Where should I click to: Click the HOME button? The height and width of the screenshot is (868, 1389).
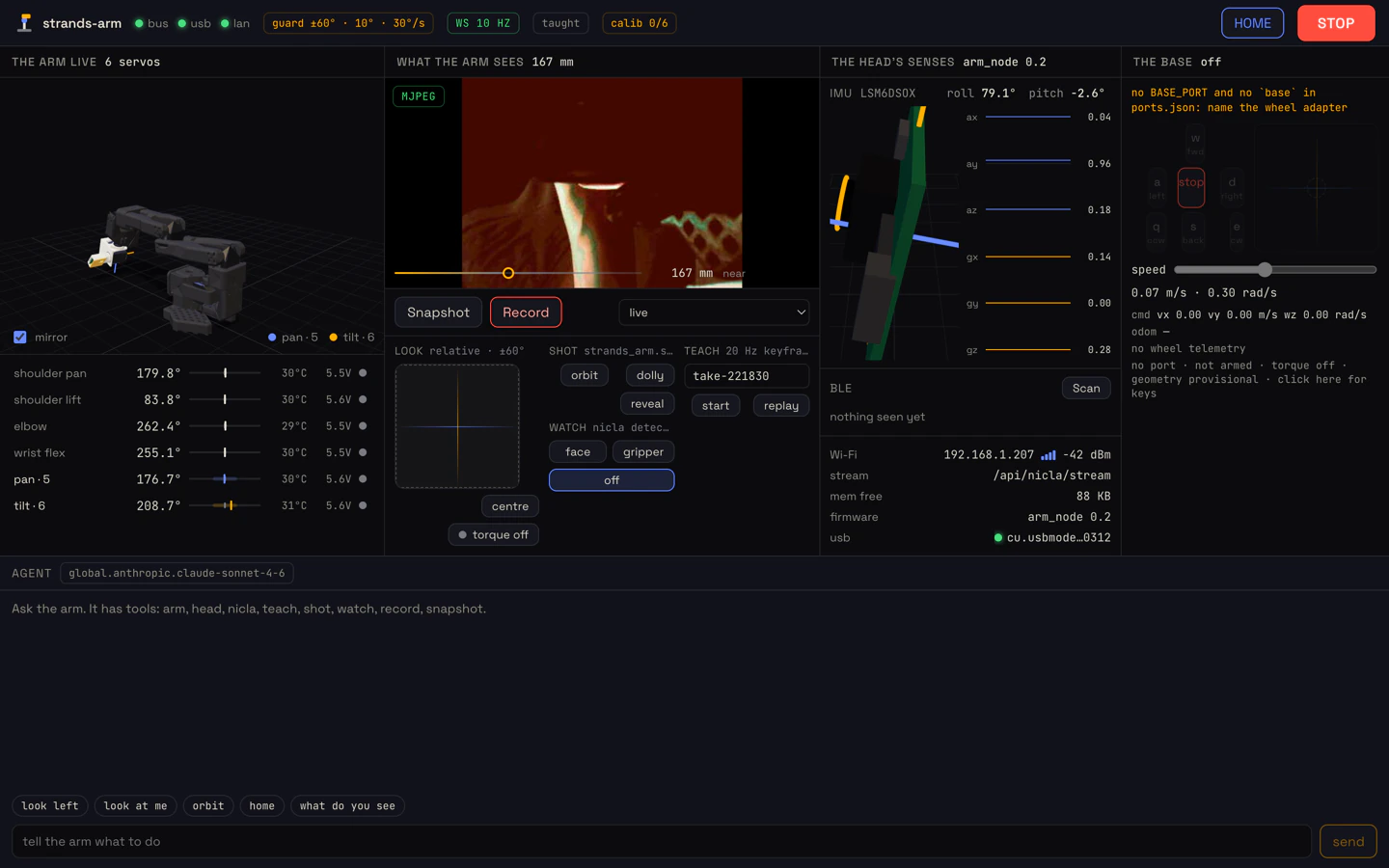point(1252,23)
